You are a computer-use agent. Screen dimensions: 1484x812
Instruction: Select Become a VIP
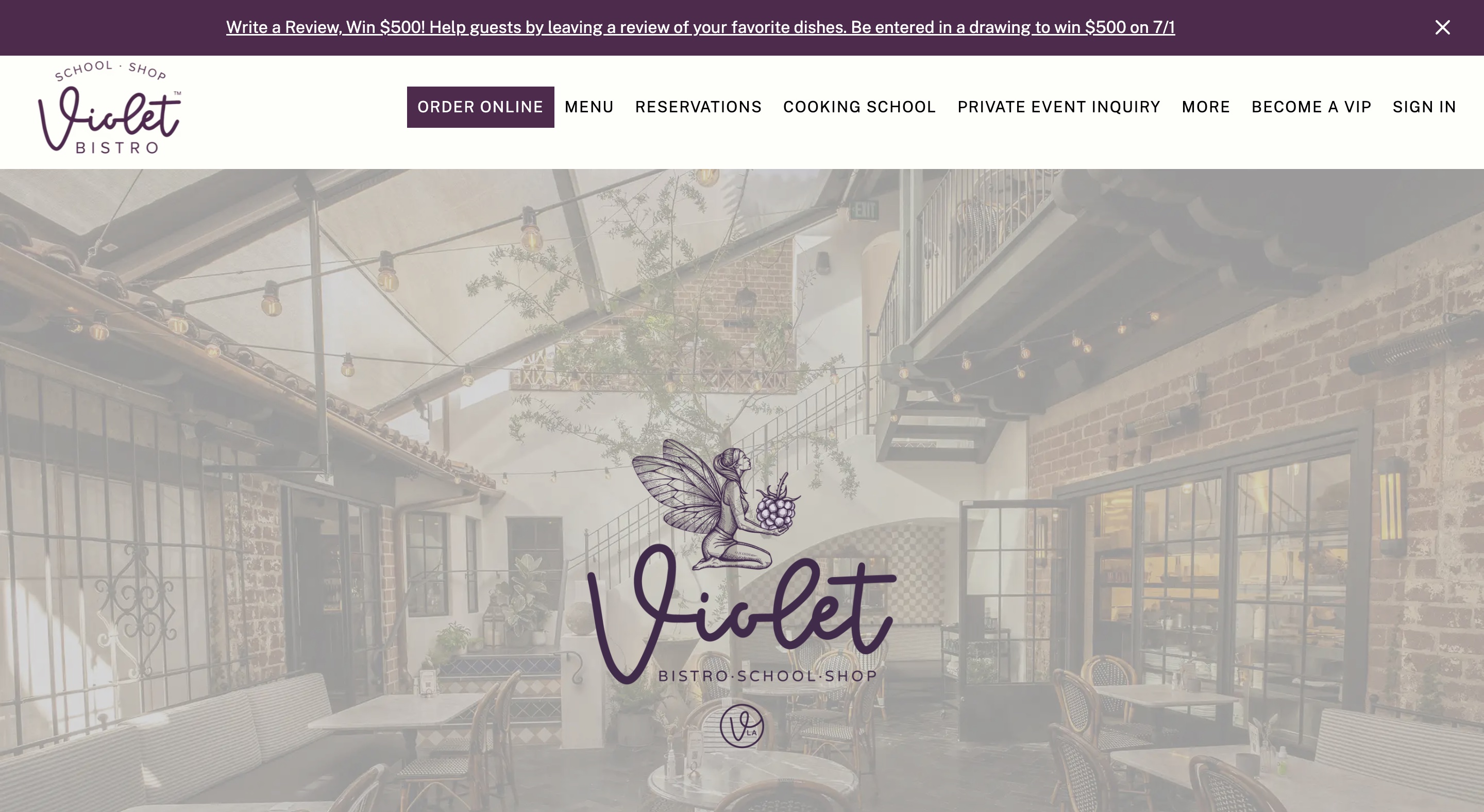pyautogui.click(x=1311, y=107)
